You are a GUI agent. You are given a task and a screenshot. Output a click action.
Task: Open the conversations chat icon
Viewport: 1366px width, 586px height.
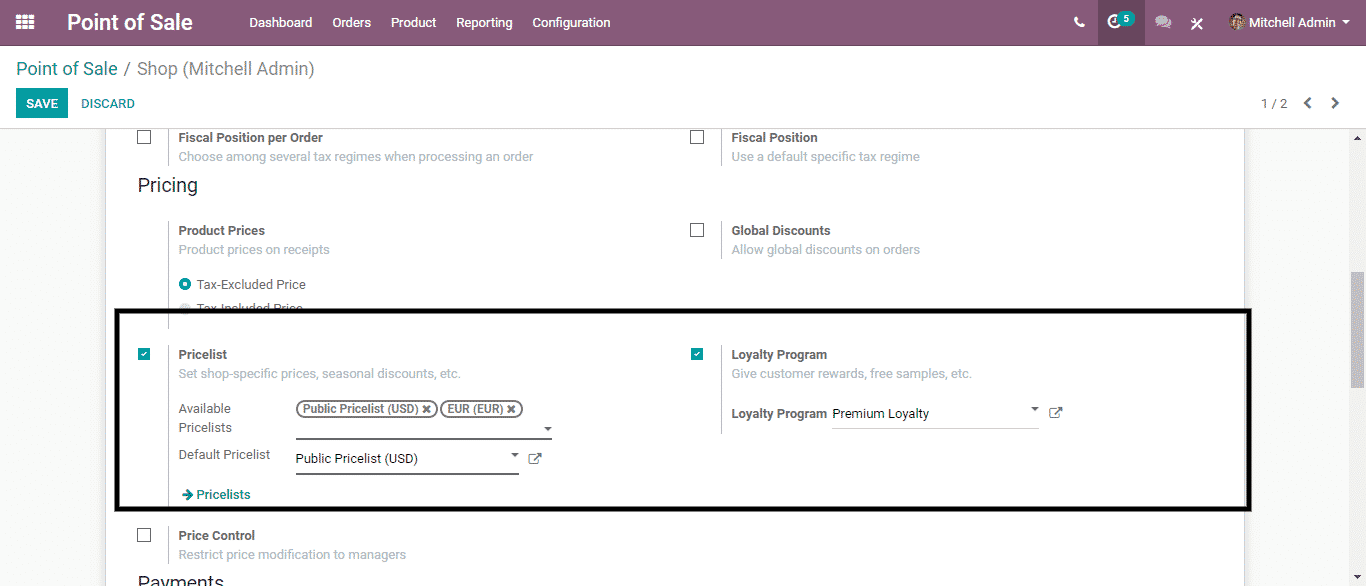1162,22
